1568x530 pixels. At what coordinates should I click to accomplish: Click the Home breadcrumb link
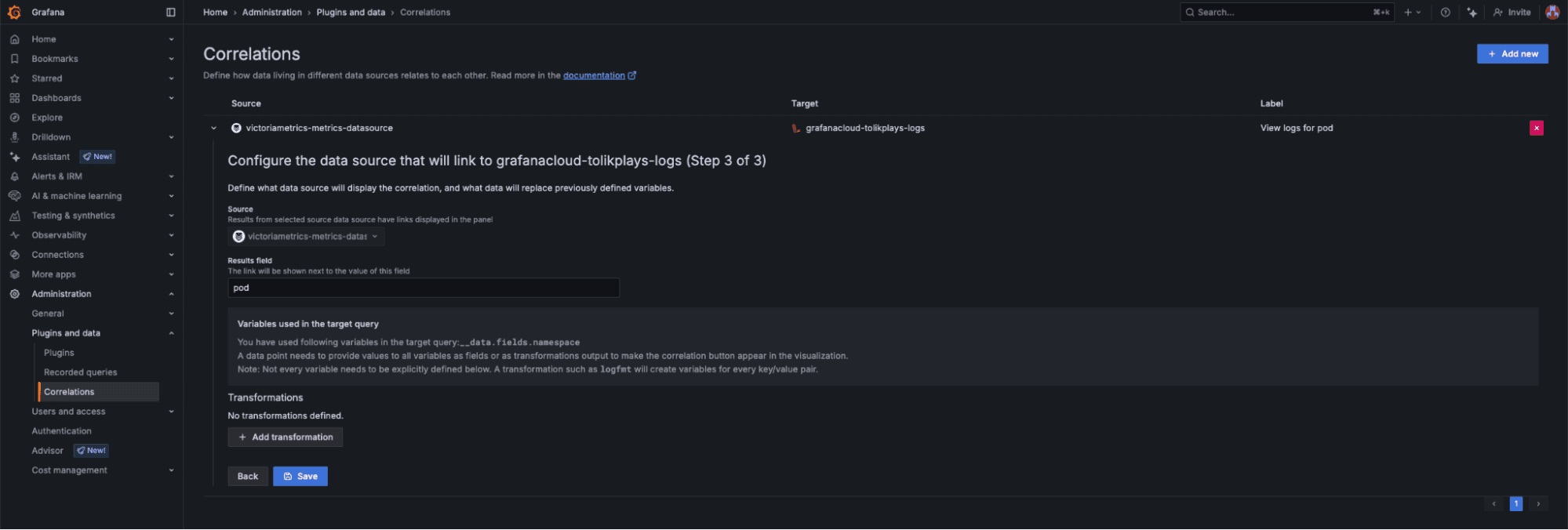coord(215,13)
